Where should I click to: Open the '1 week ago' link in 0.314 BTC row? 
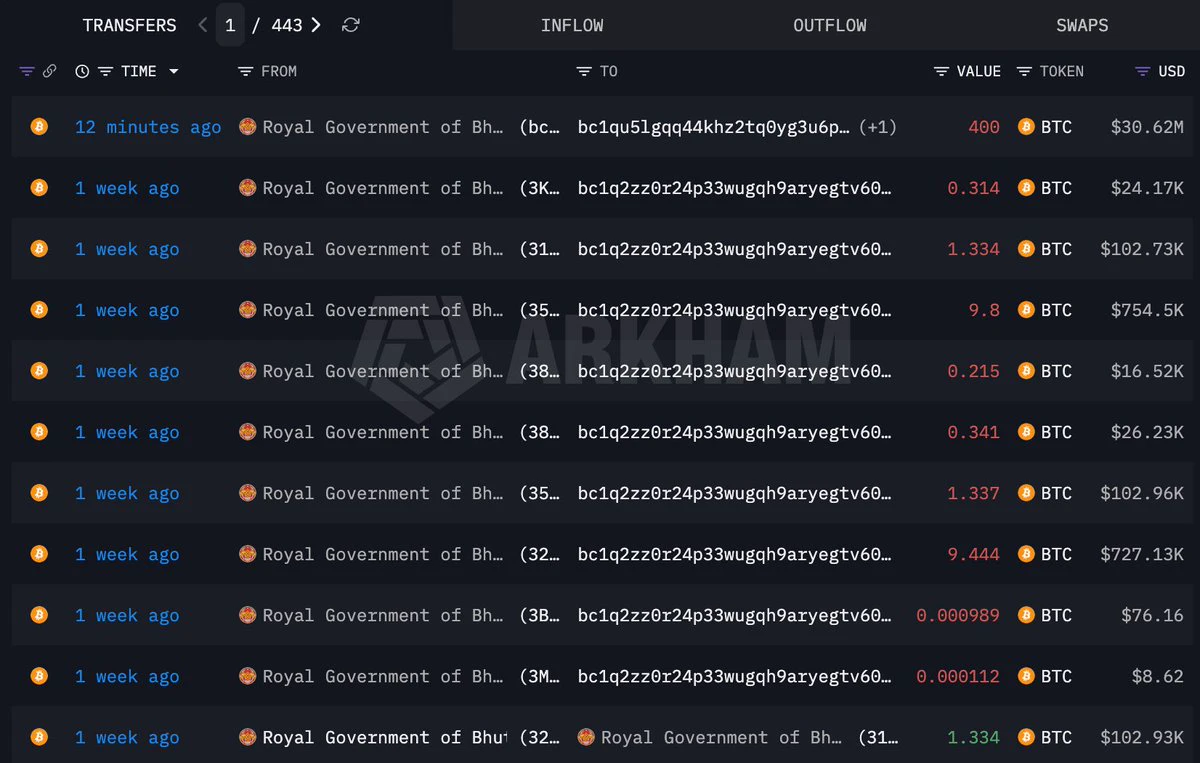coord(127,188)
